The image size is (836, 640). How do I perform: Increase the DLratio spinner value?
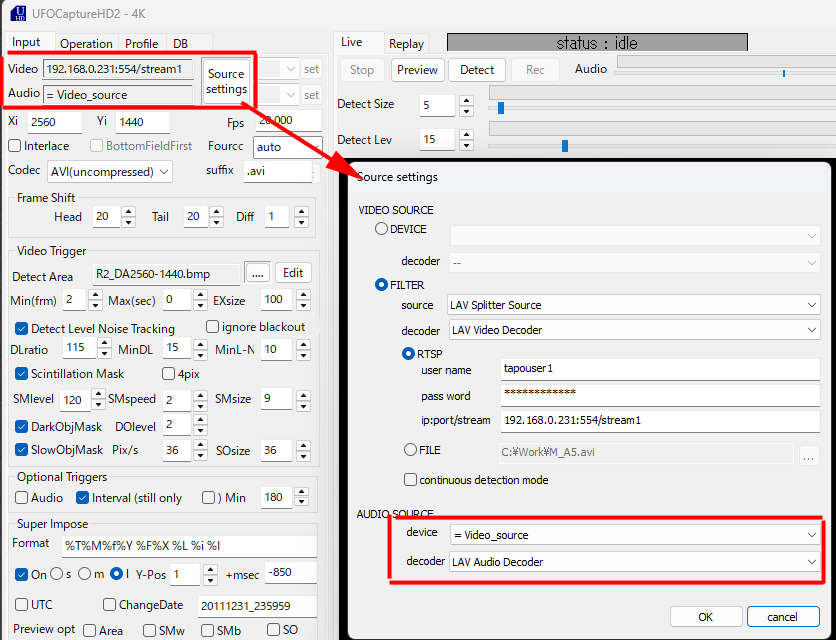coord(102,343)
